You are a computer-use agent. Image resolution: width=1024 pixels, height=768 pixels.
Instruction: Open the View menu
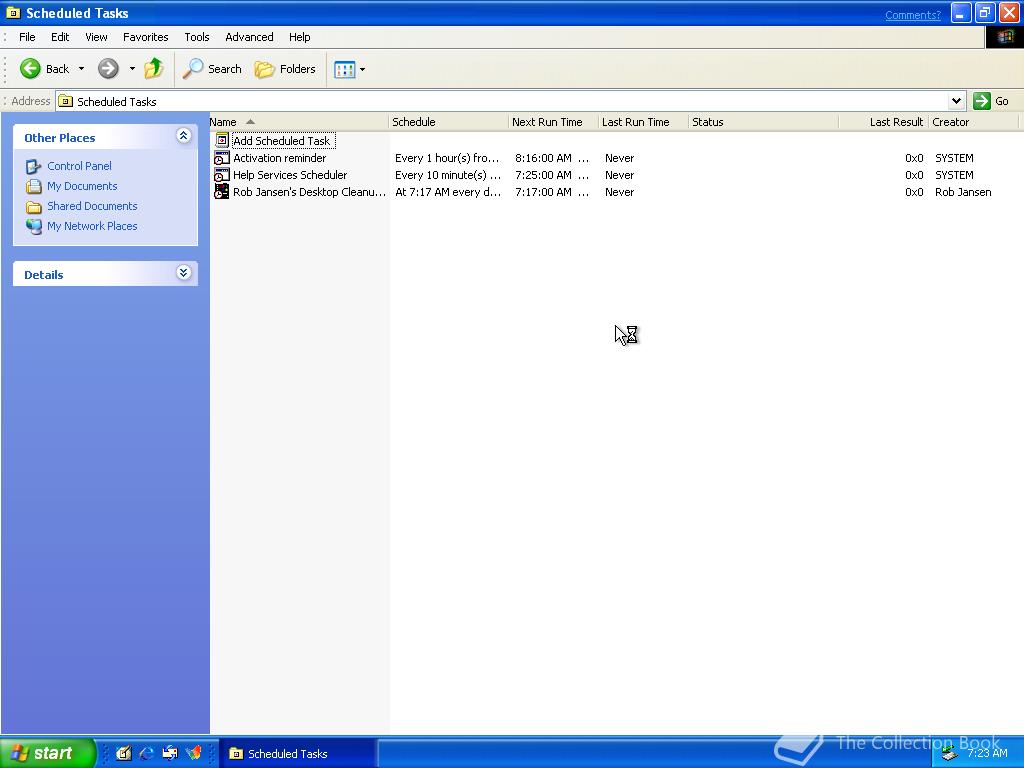point(96,37)
